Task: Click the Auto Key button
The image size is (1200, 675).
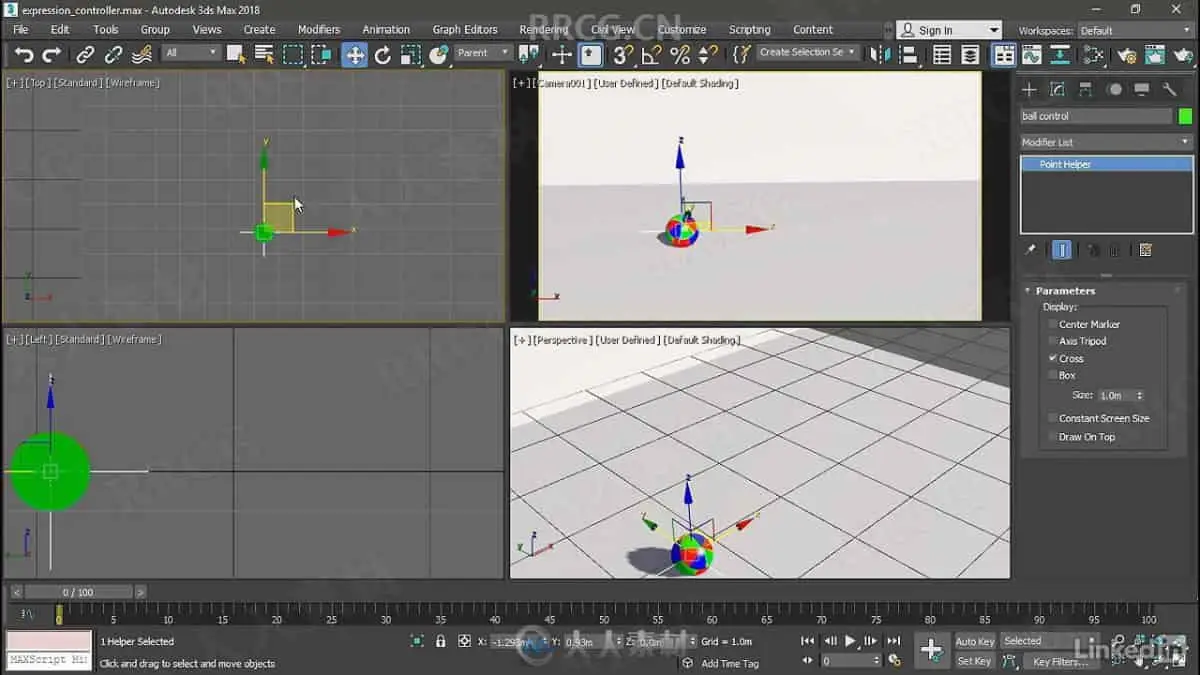Action: click(x=974, y=641)
